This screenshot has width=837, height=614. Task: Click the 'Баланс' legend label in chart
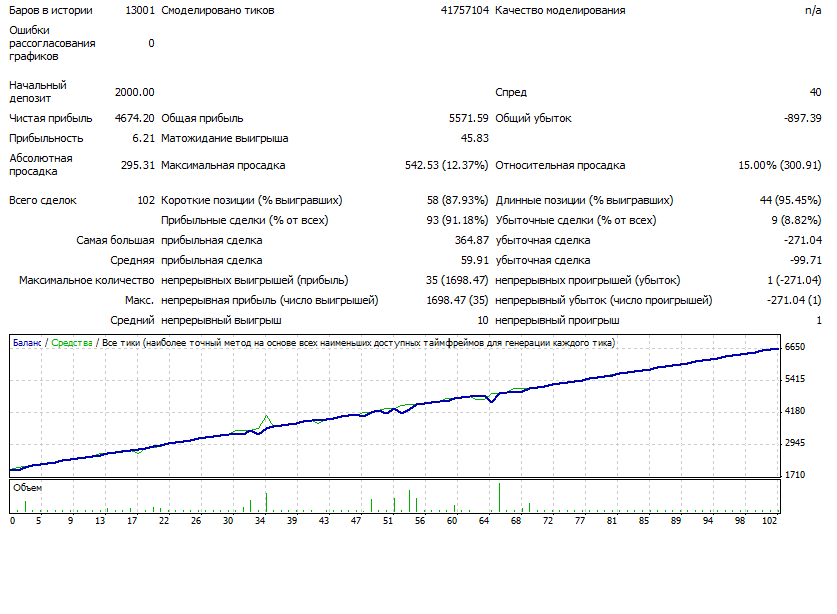[27, 343]
